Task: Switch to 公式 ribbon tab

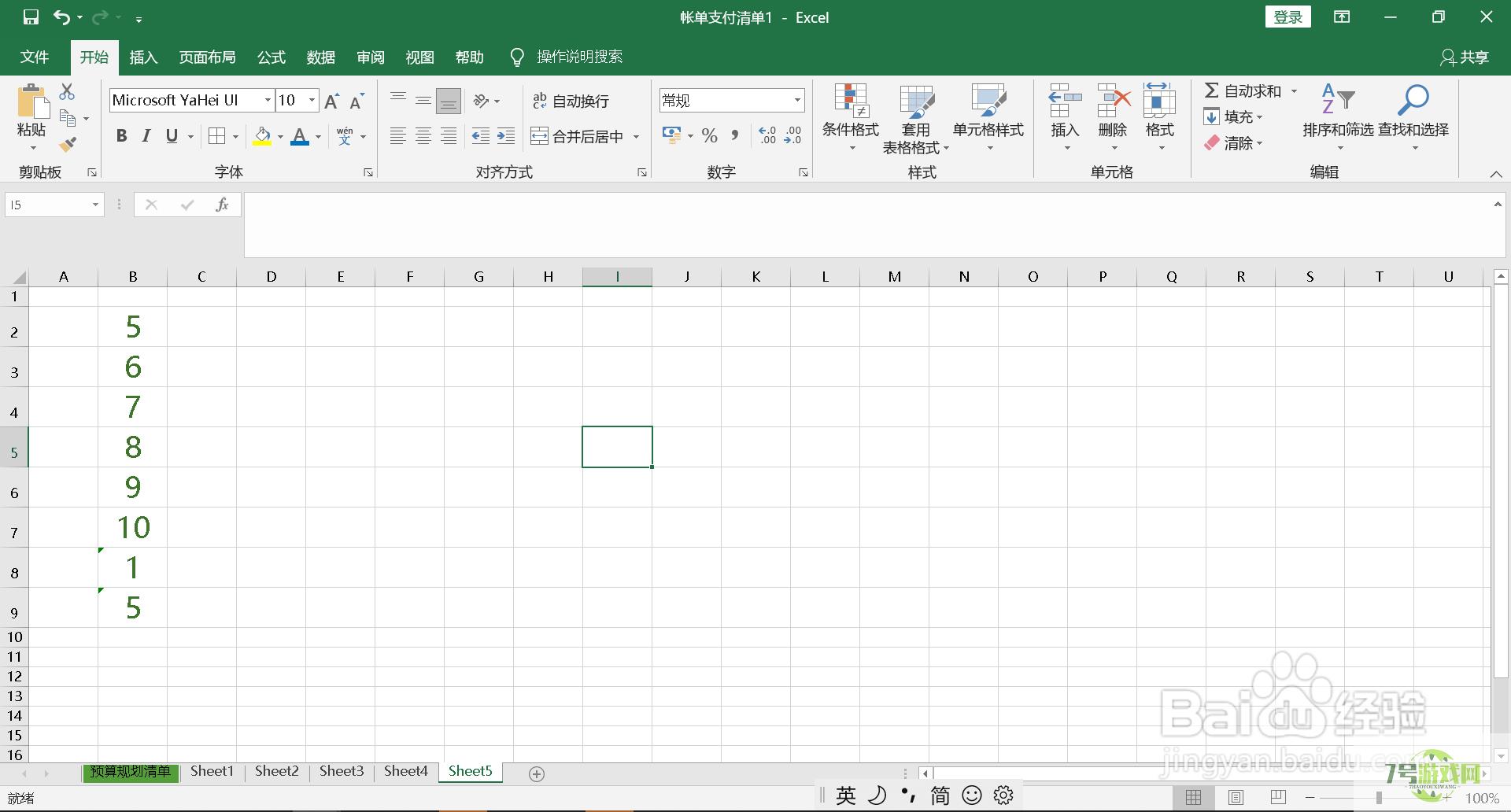Action: pos(272,57)
